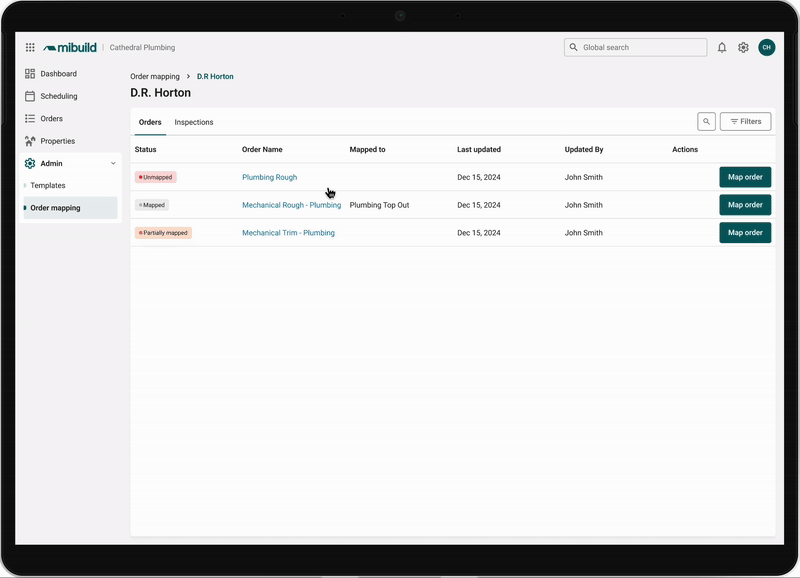This screenshot has height=578, width=800.
Task: Click the Scheduling calendar icon
Action: tap(30, 96)
